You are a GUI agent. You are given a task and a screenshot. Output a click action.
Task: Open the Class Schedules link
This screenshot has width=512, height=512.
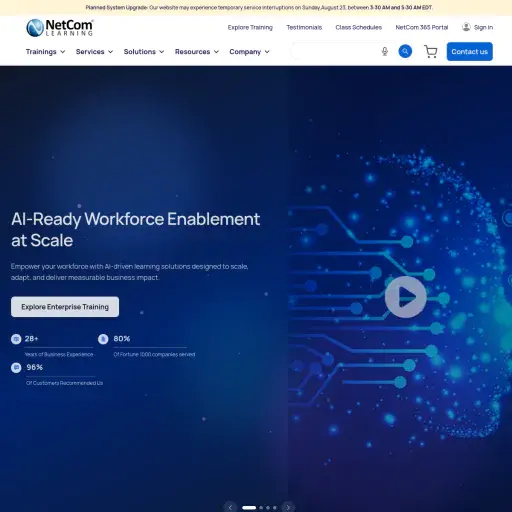click(x=359, y=27)
